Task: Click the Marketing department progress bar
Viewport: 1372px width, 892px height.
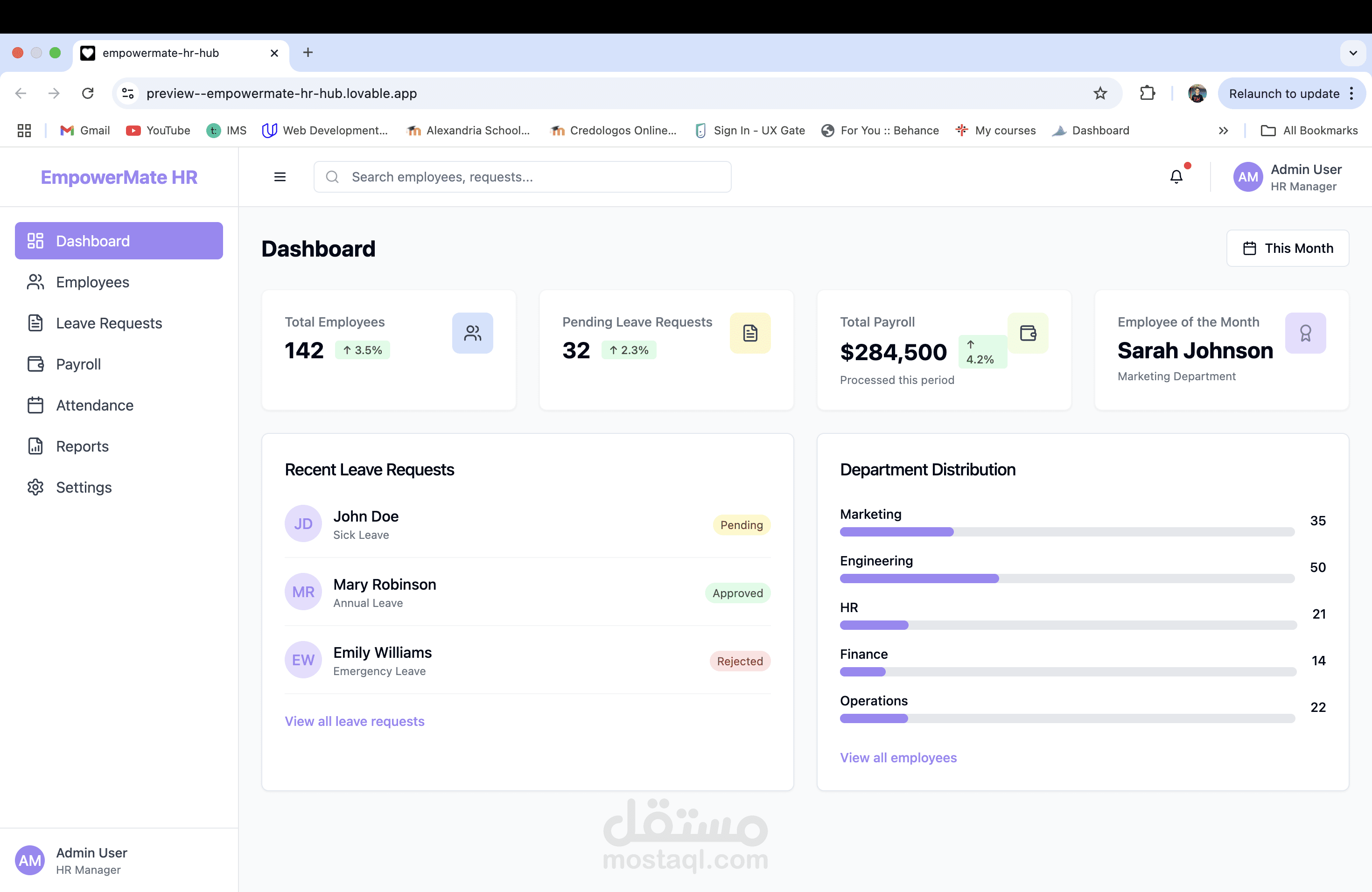Action: pos(1067,532)
